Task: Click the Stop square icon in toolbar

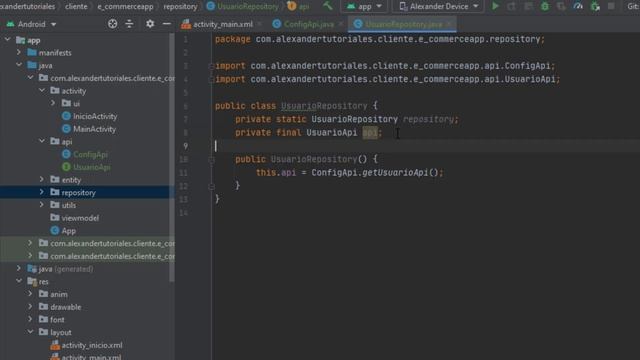Action: coord(611,6)
